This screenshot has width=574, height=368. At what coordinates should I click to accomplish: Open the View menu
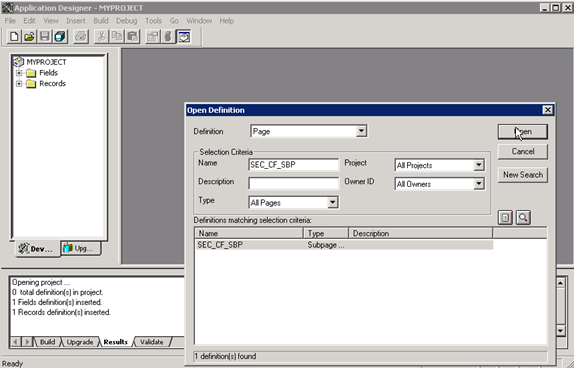(x=51, y=21)
